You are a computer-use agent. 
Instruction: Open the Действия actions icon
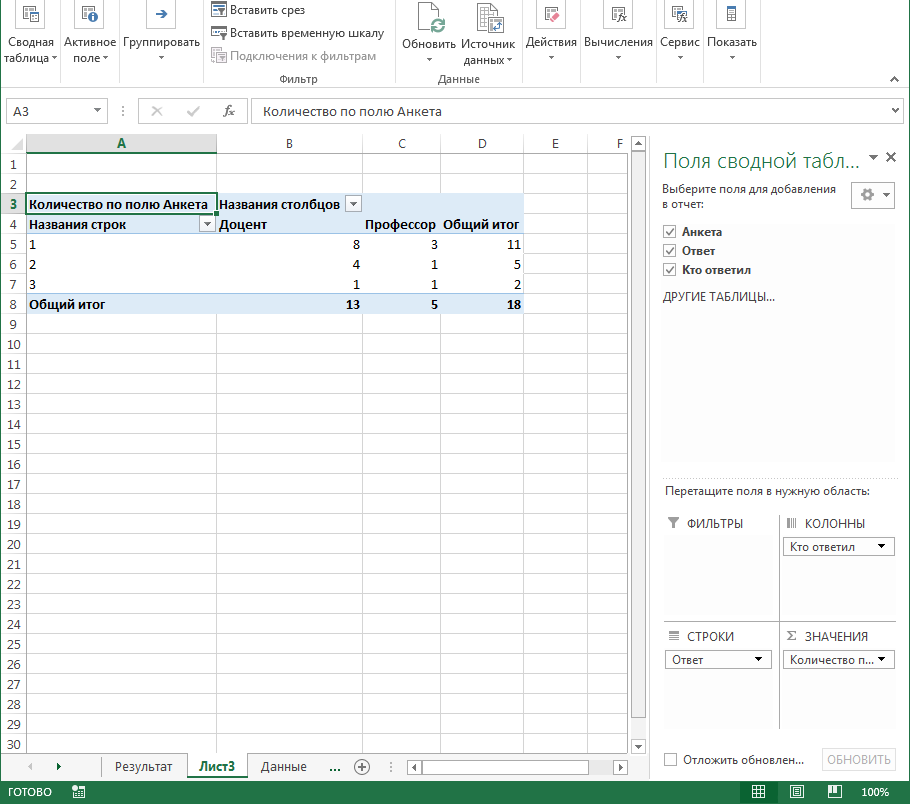pos(551,15)
